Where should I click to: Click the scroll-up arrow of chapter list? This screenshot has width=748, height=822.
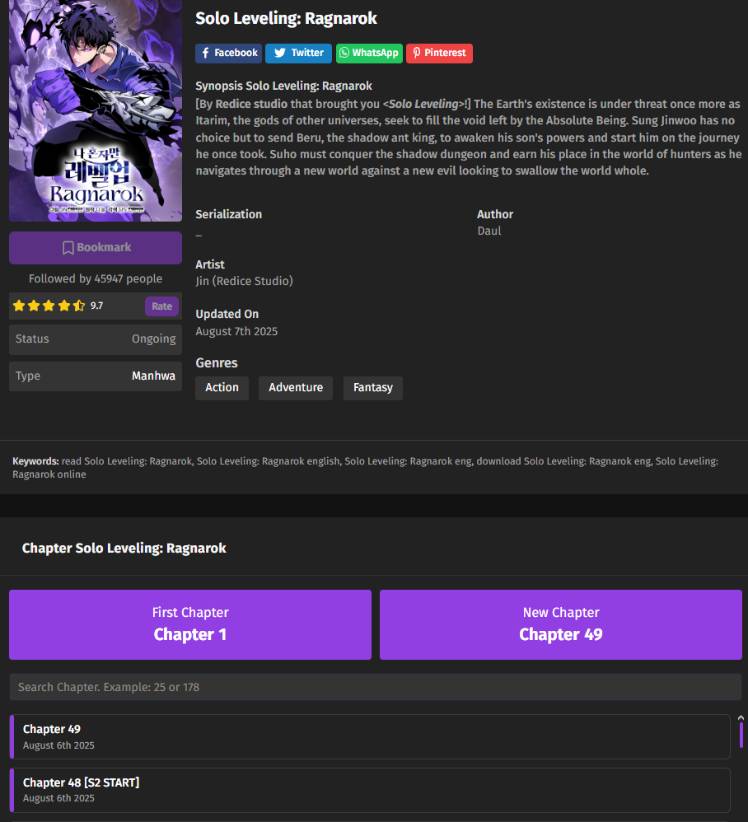pyautogui.click(x=741, y=718)
